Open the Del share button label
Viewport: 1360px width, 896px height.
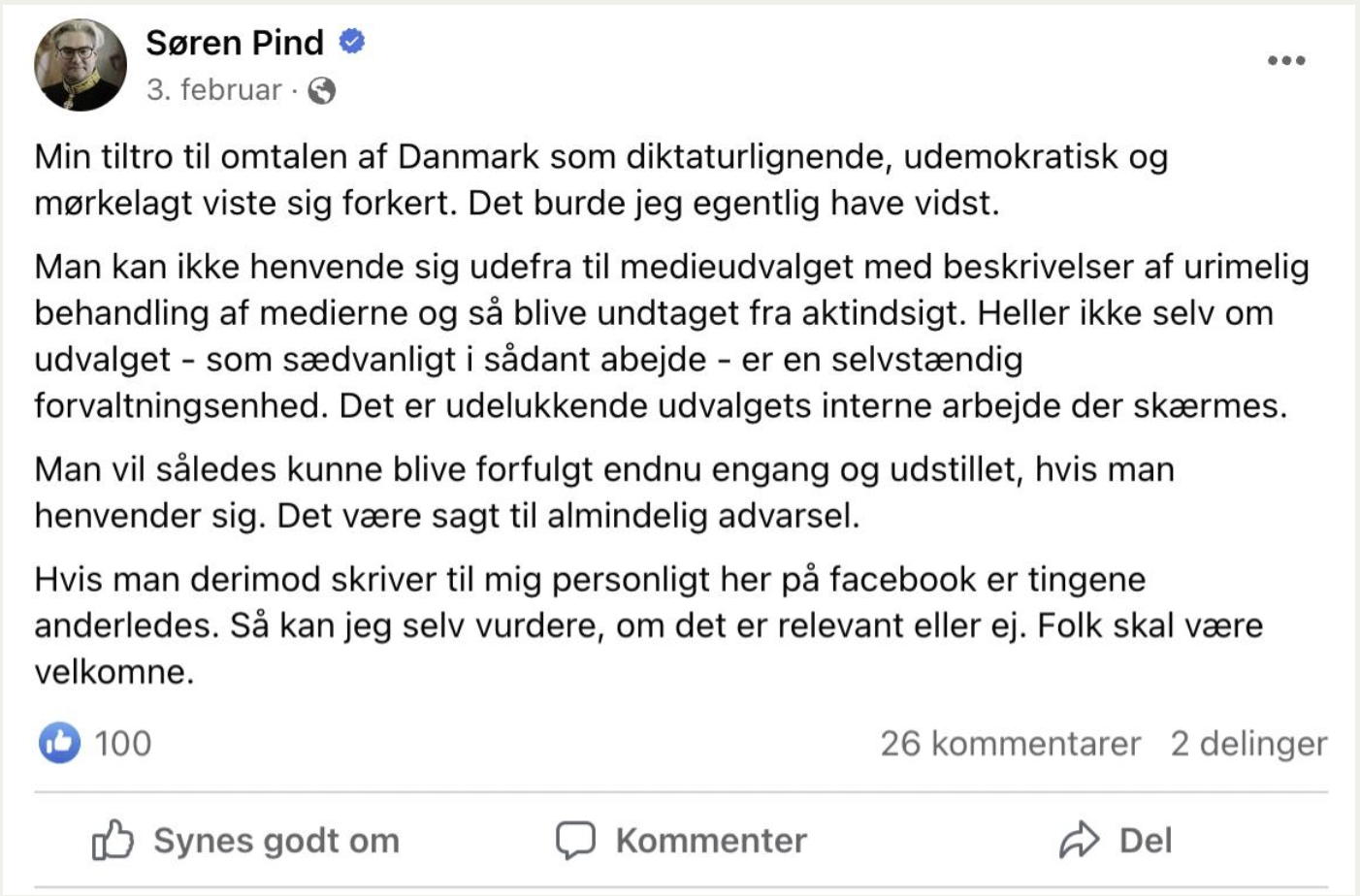(x=1146, y=841)
